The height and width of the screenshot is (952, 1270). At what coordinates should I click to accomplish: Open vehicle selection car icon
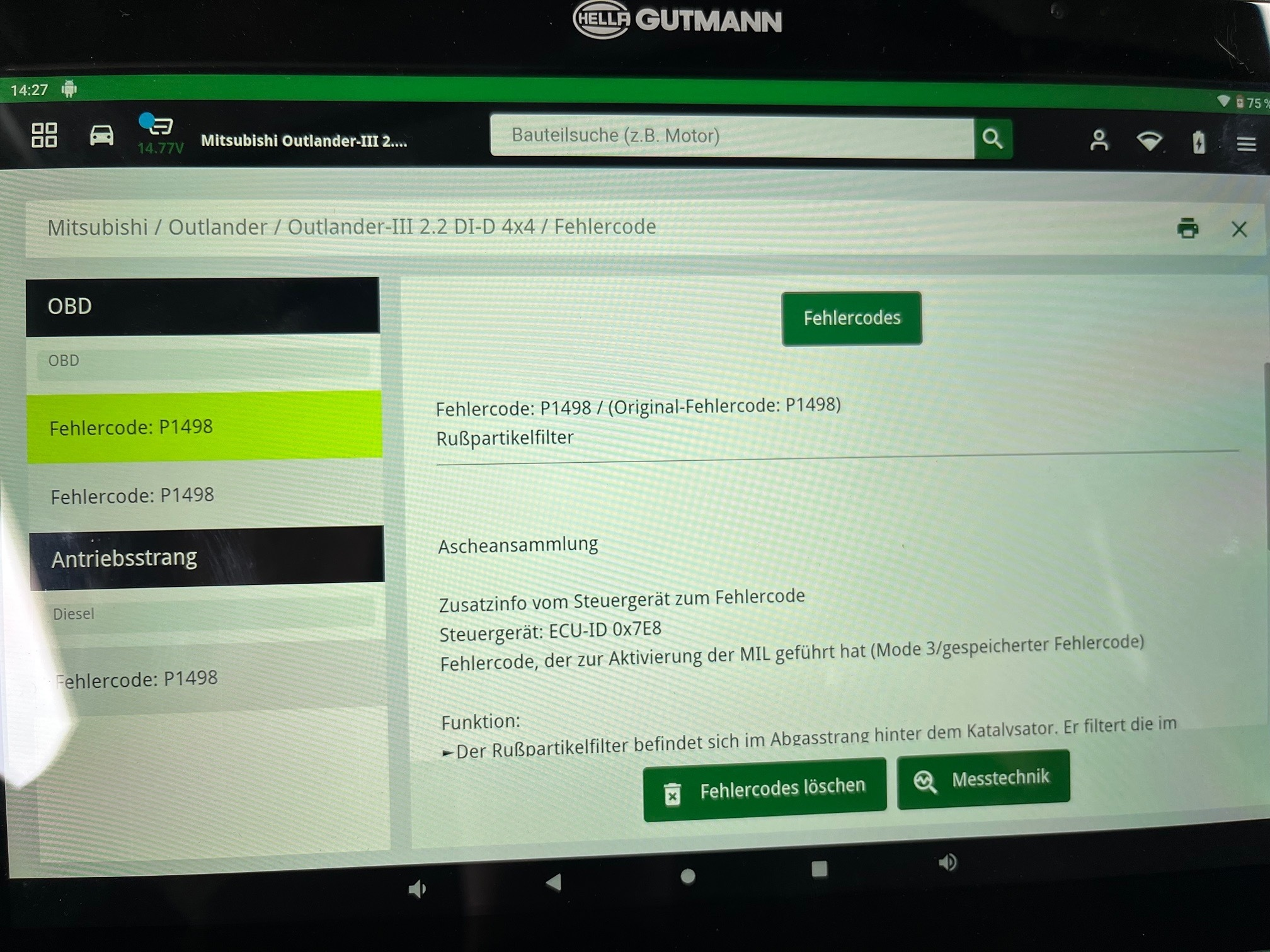pyautogui.click(x=101, y=135)
